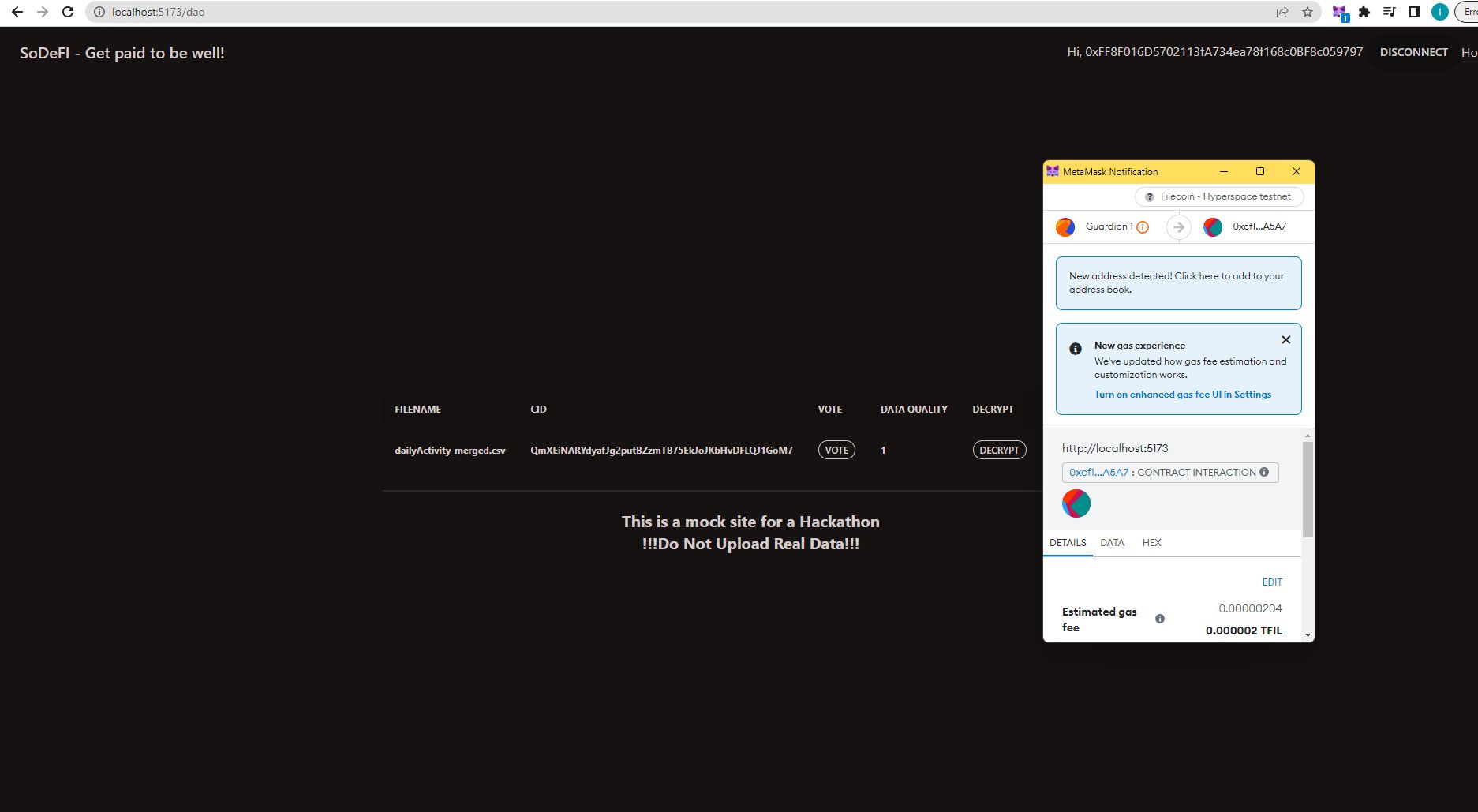
Task: Click the scrollbar down arrow in MetaMask popup
Action: coord(1308,635)
